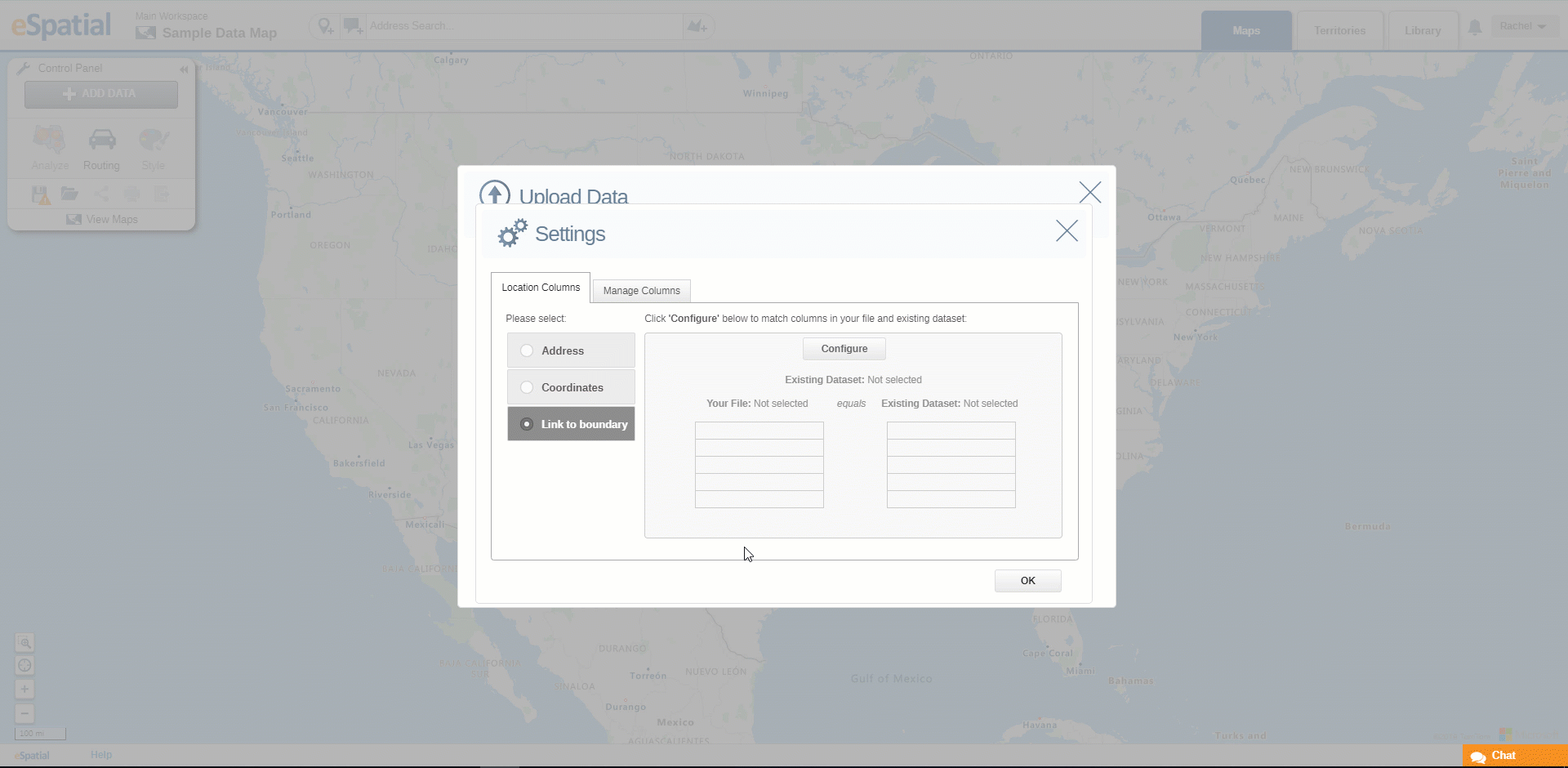Image resolution: width=1568 pixels, height=768 pixels.
Task: Select the Link to boundary radio option
Action: pos(571,424)
